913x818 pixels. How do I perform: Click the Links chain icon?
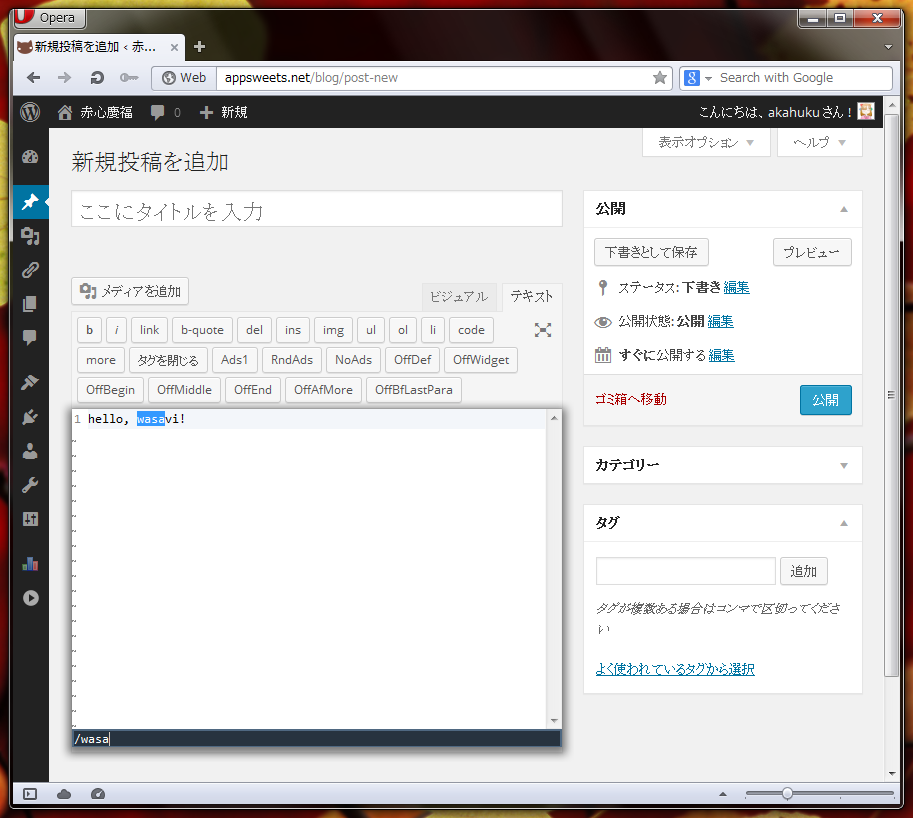click(x=30, y=269)
